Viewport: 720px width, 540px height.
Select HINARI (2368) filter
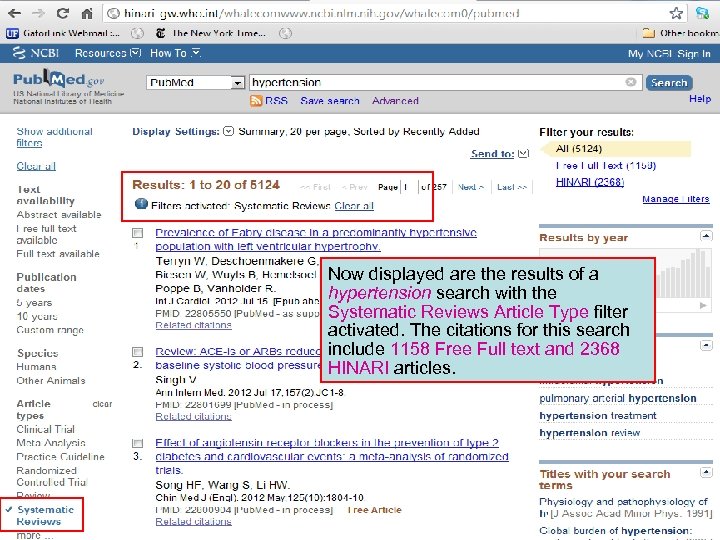pos(590,182)
